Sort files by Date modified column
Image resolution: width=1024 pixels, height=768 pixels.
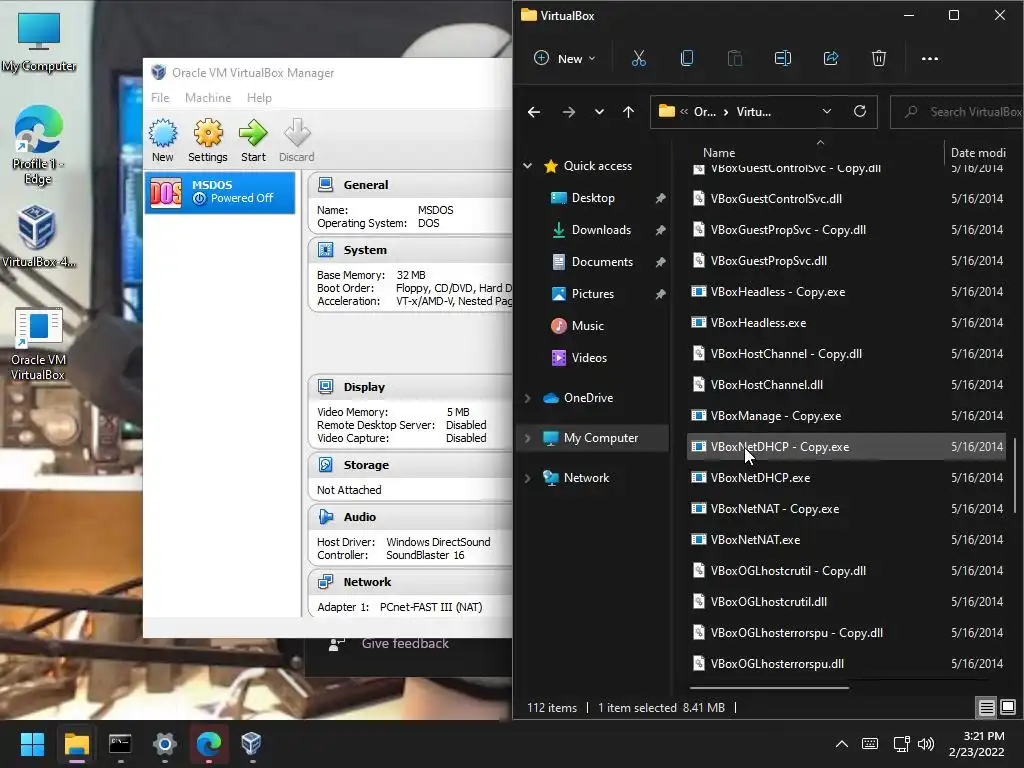(978, 153)
